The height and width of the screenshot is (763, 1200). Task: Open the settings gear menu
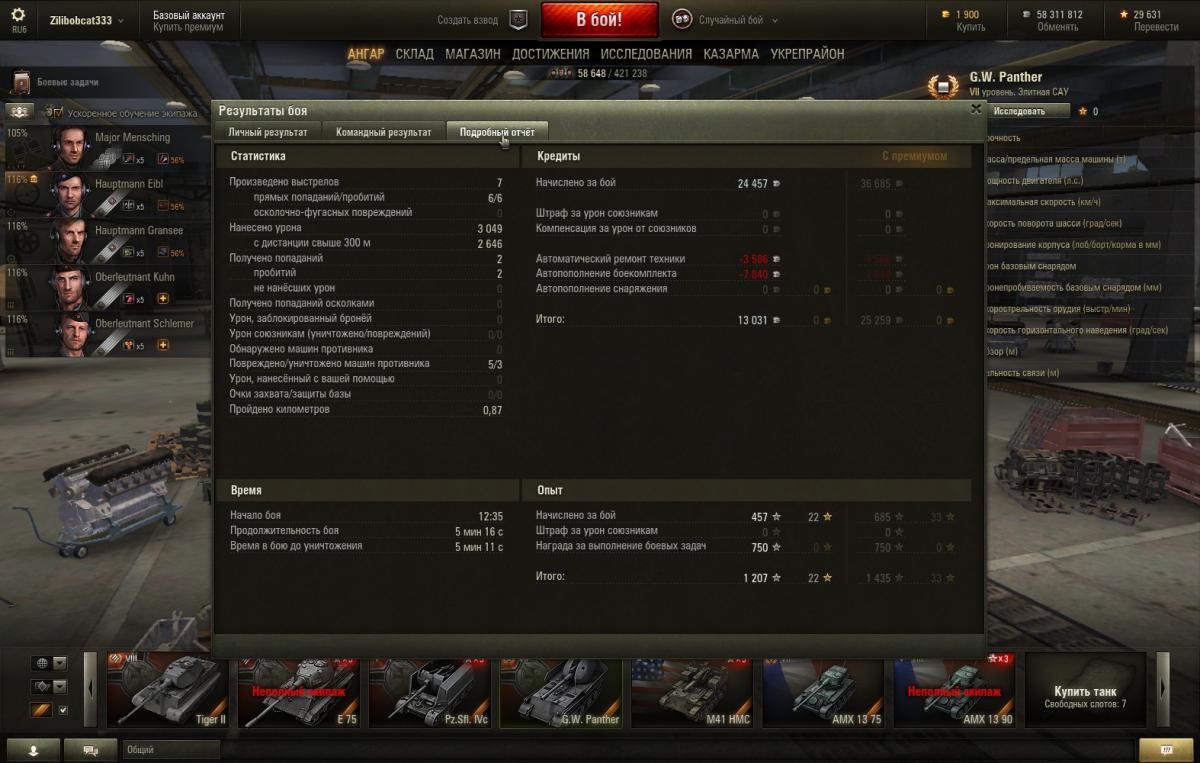[18, 15]
